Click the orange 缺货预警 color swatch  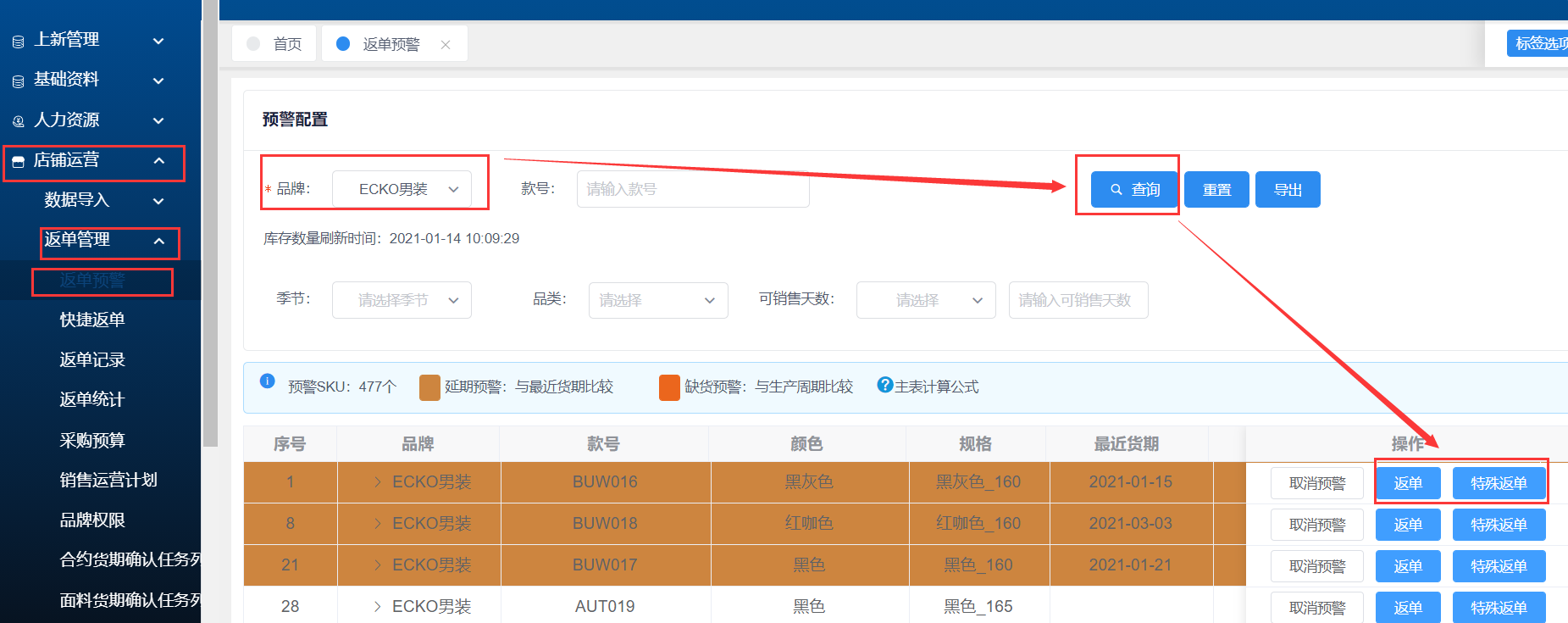(x=669, y=387)
